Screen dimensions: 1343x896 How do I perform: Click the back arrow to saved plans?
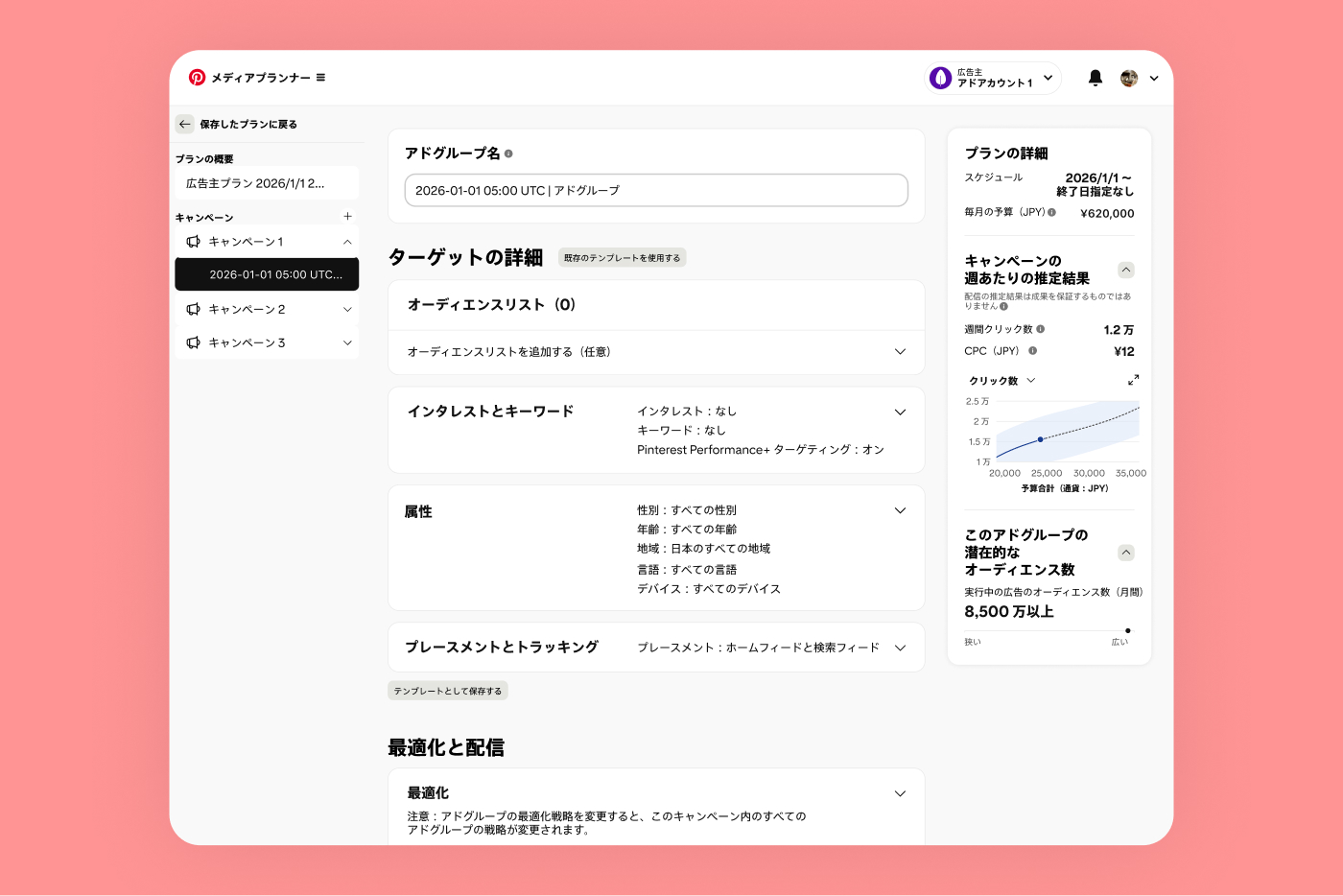pos(185,124)
